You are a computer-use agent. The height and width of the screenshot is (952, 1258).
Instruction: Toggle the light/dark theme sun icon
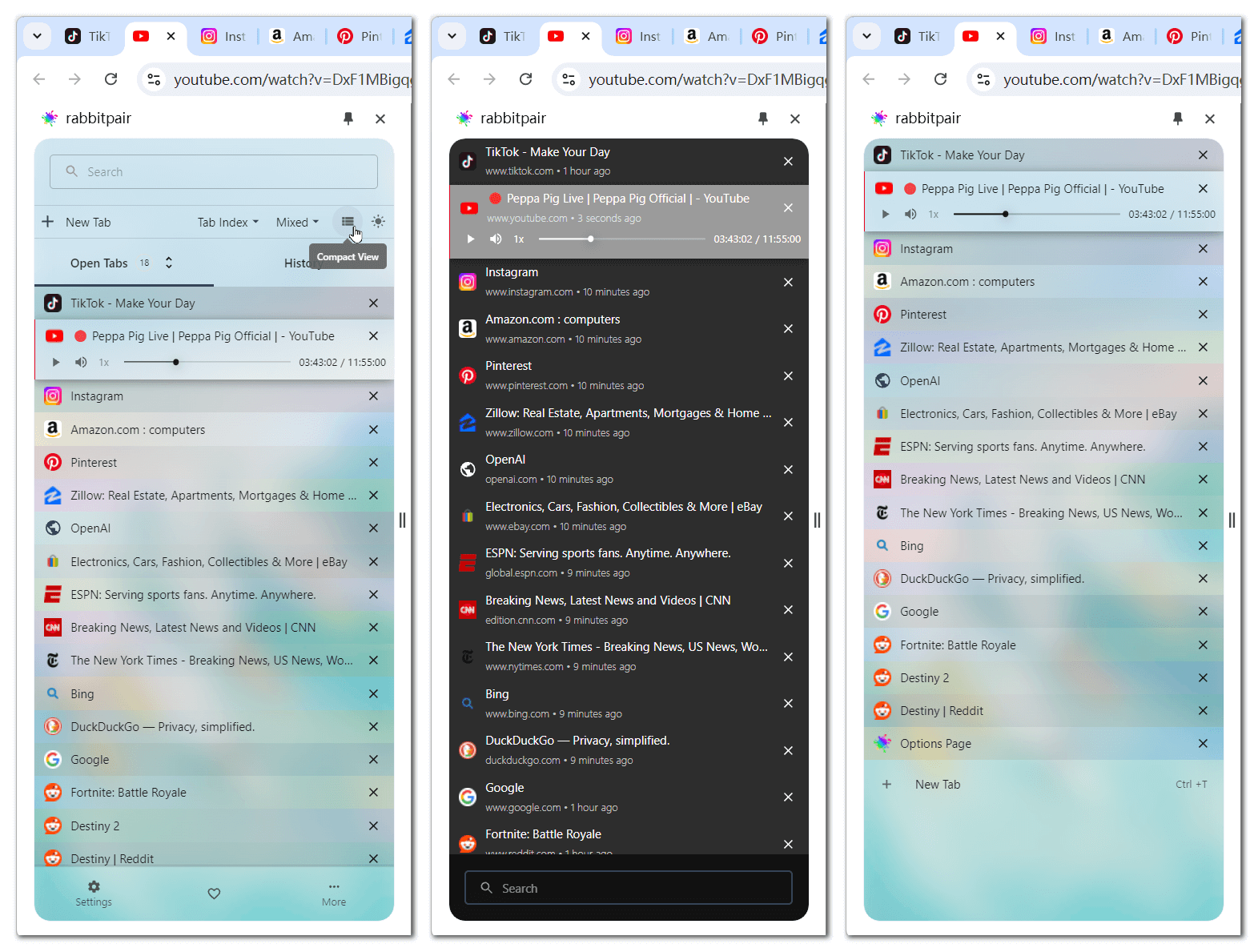coord(378,222)
